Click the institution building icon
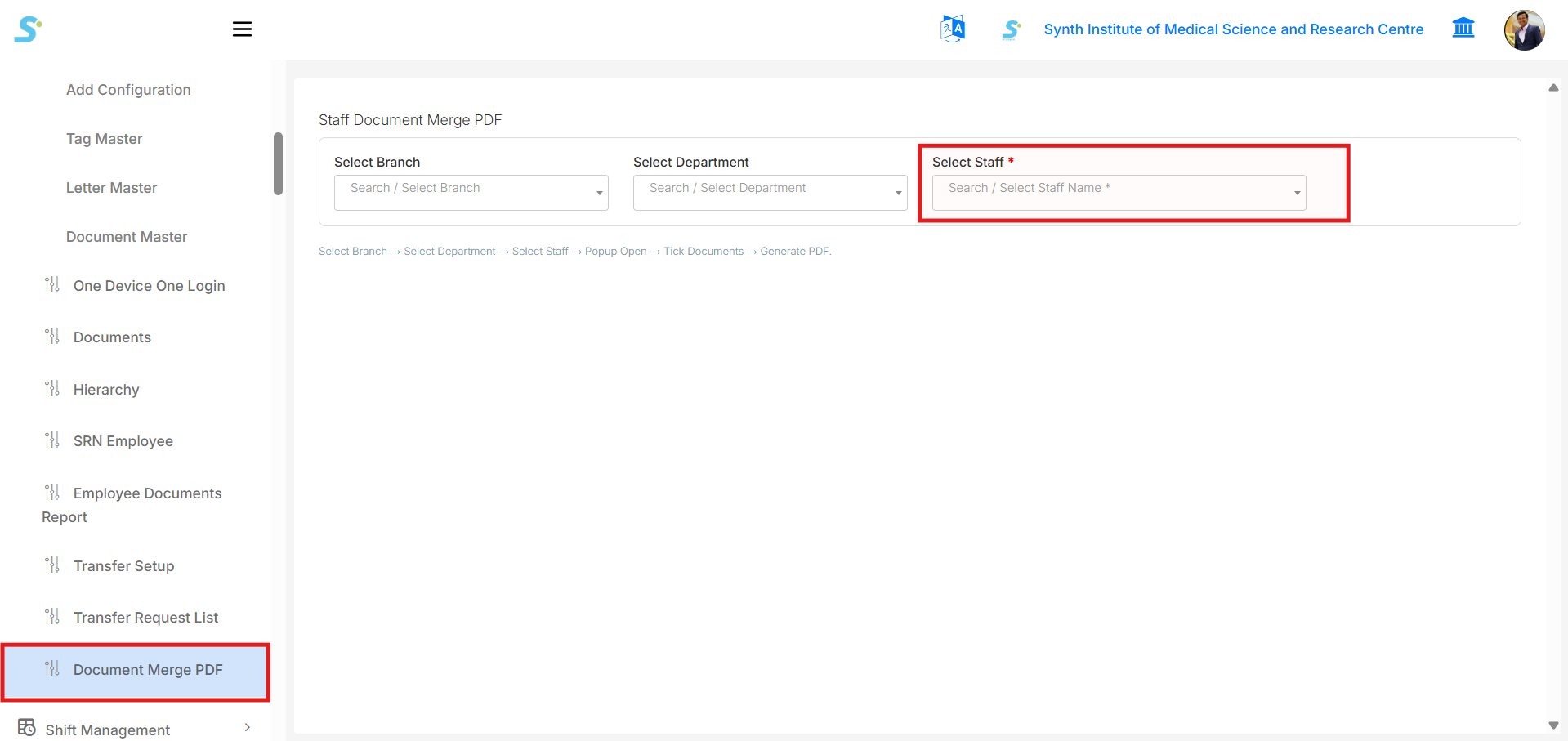 [x=1463, y=28]
